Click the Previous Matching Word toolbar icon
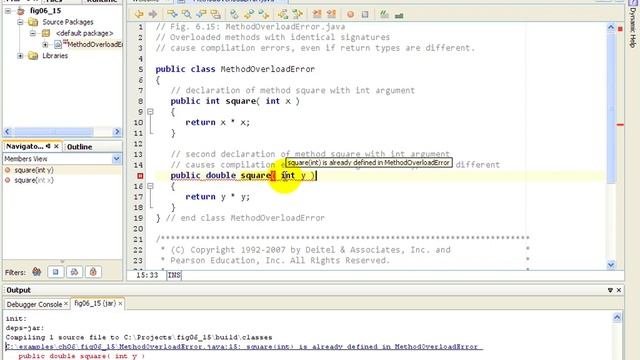Image resolution: width=640 pixels, height=360 pixels. pos(283,14)
